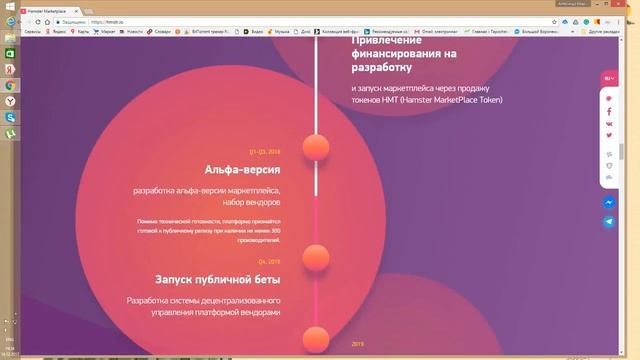Open Словарі bookmark
640x360 pixels.
point(159,31)
